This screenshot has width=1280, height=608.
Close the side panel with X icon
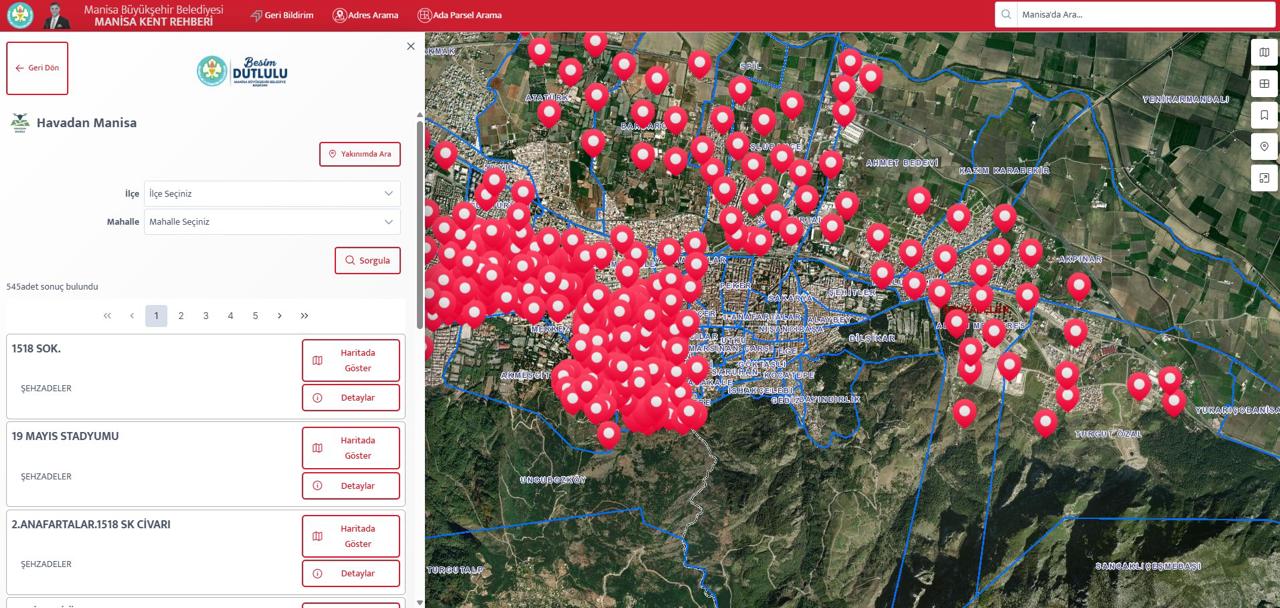pyautogui.click(x=410, y=46)
